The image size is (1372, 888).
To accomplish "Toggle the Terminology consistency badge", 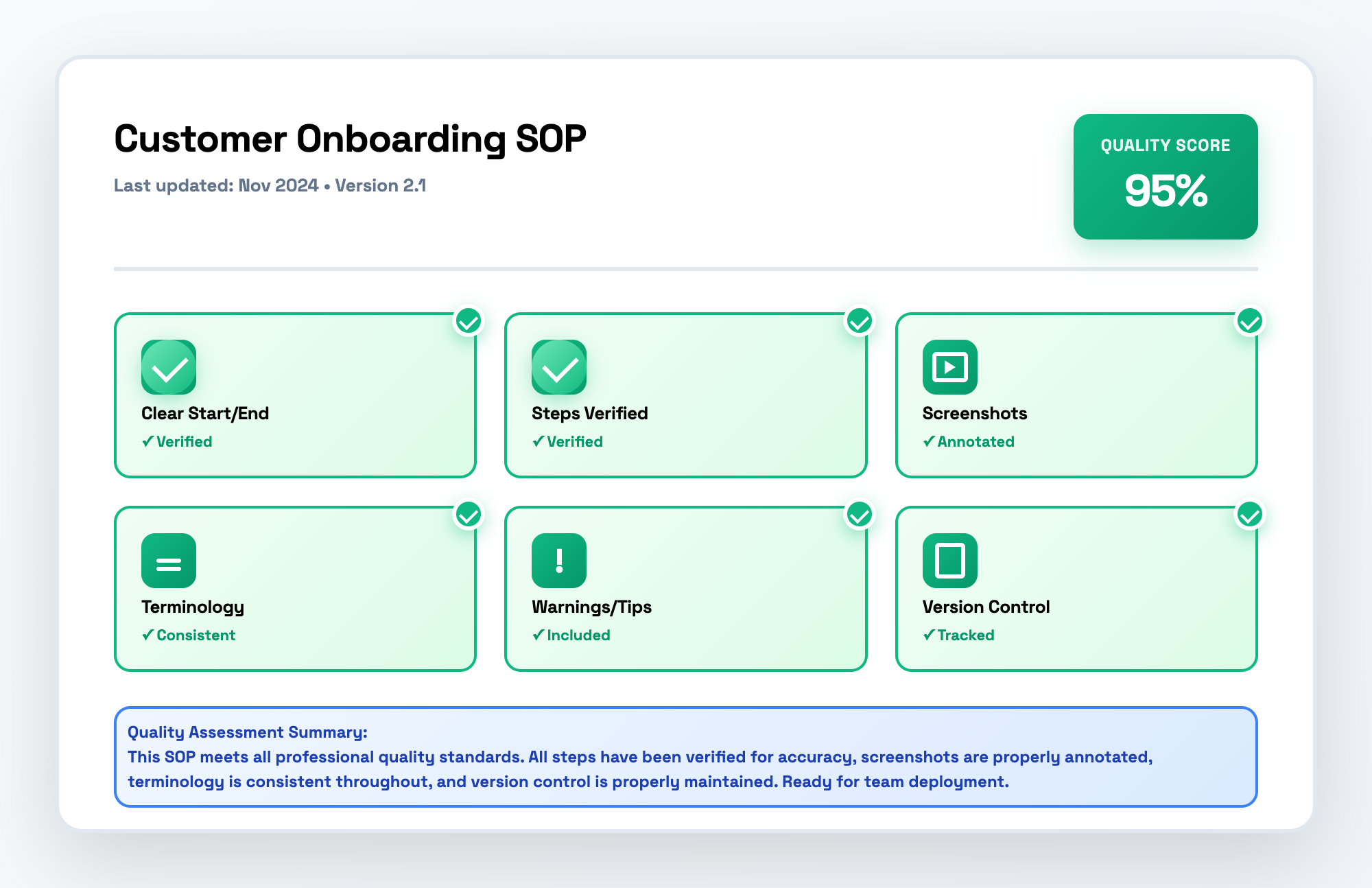I will (x=469, y=515).
